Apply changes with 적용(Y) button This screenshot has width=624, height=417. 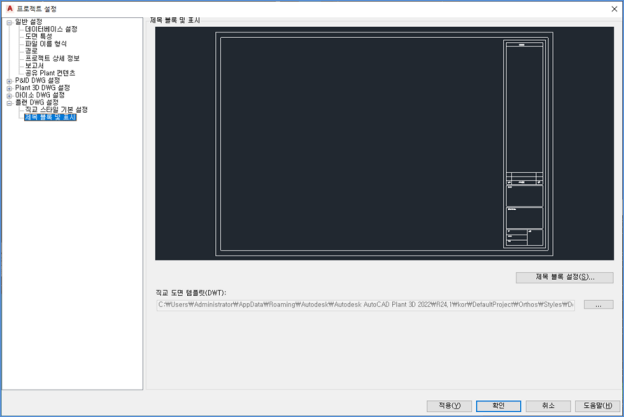pos(449,406)
